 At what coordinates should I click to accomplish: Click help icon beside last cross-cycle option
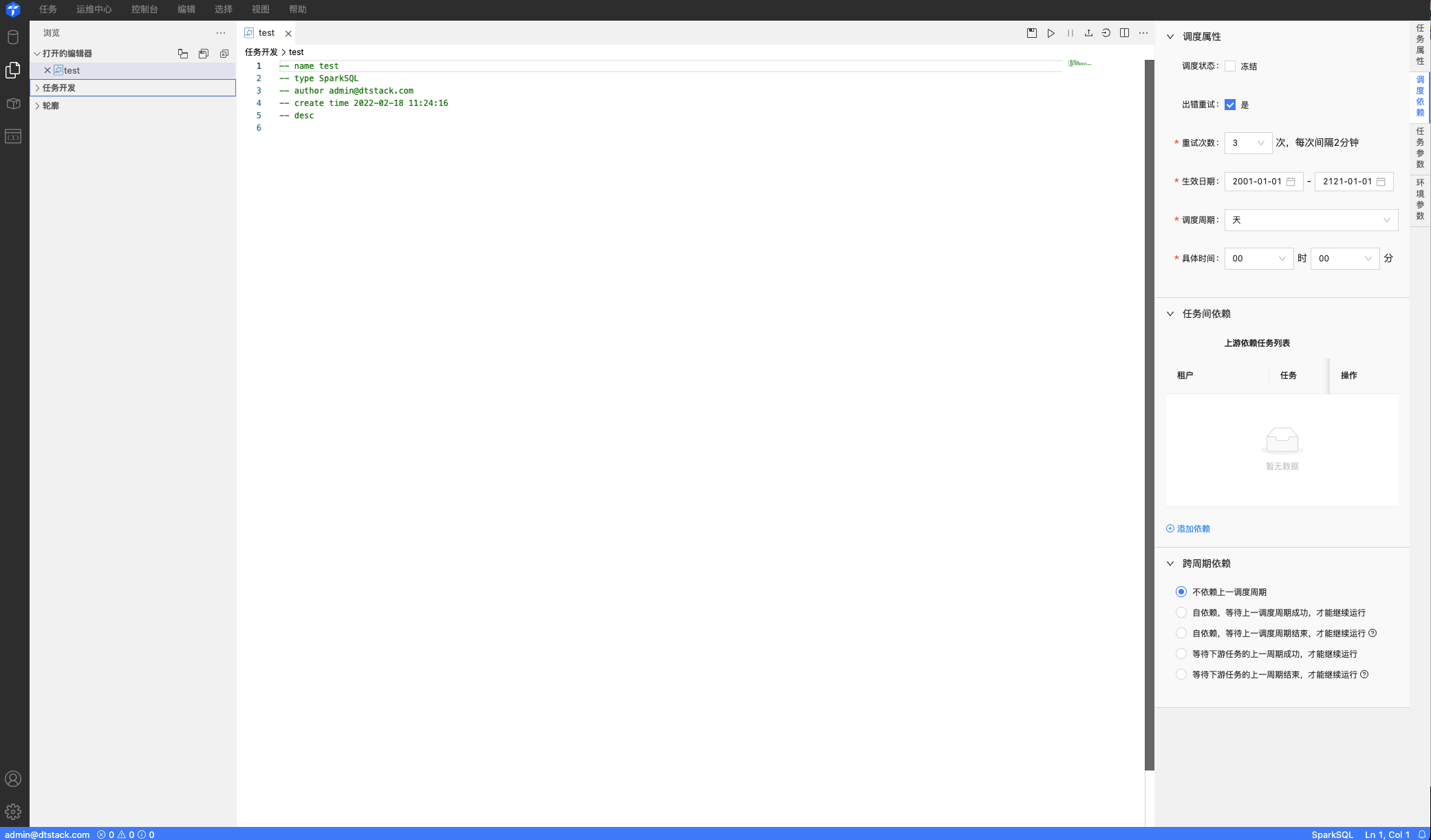pyautogui.click(x=1364, y=674)
